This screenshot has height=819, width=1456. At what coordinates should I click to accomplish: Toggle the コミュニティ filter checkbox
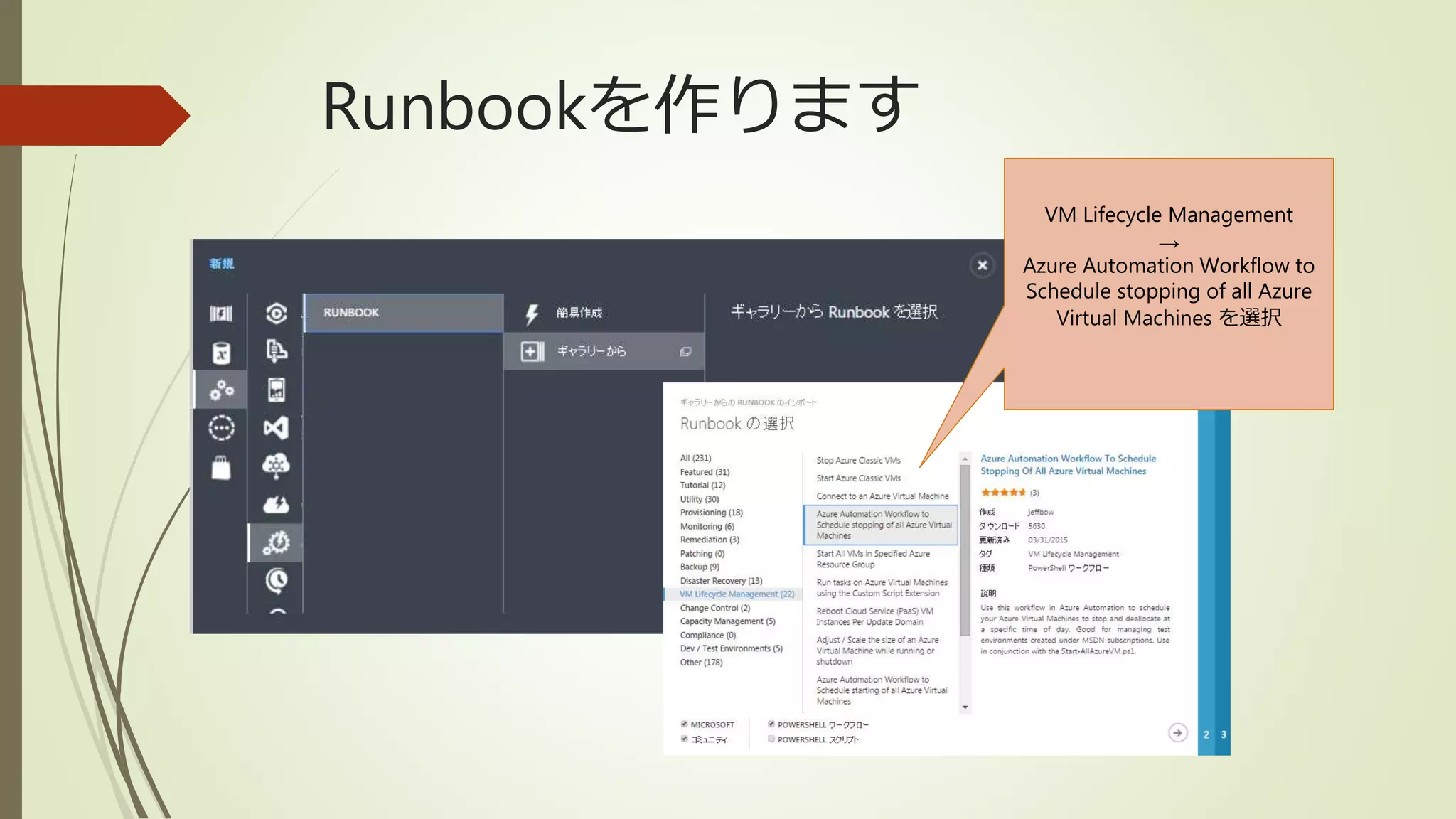coord(684,739)
